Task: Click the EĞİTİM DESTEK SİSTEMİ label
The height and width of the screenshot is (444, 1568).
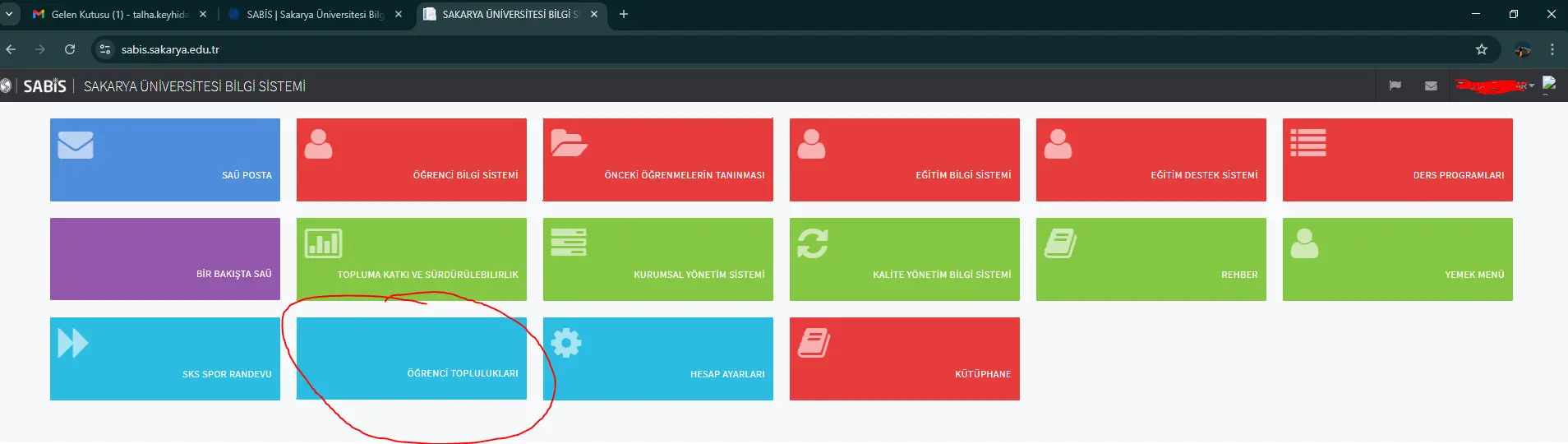Action: pos(1204,175)
